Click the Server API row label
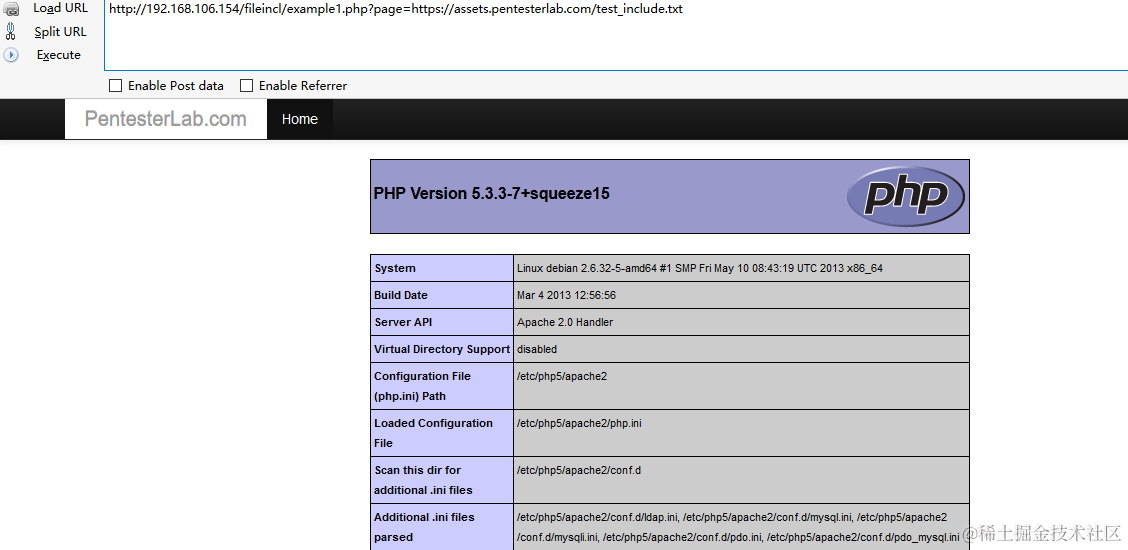This screenshot has width=1128, height=550. tap(403, 322)
